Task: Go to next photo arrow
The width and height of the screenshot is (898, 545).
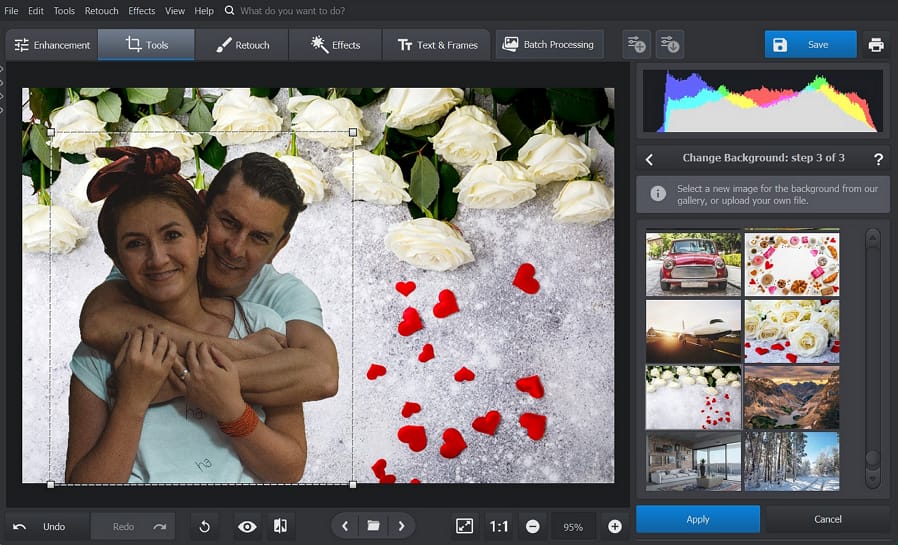Action: coord(401,526)
